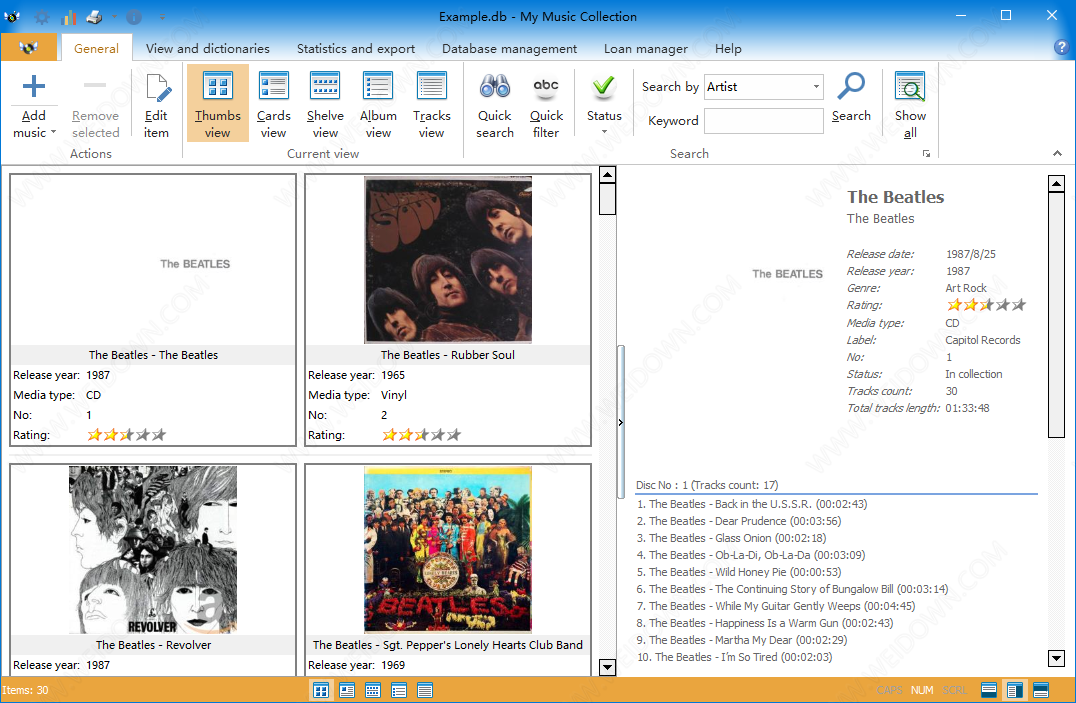Screen dimensions: 1076x703
Task: Customize quick access toolbar arrow
Action: (162, 16)
